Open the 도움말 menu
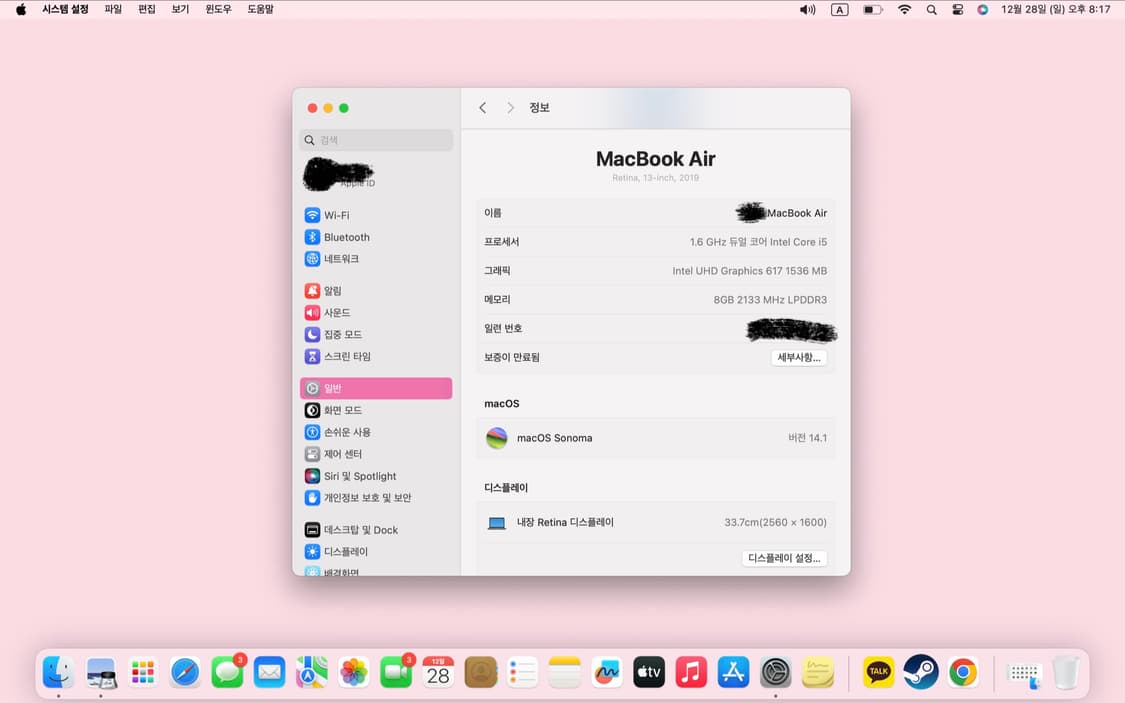 pyautogui.click(x=260, y=9)
